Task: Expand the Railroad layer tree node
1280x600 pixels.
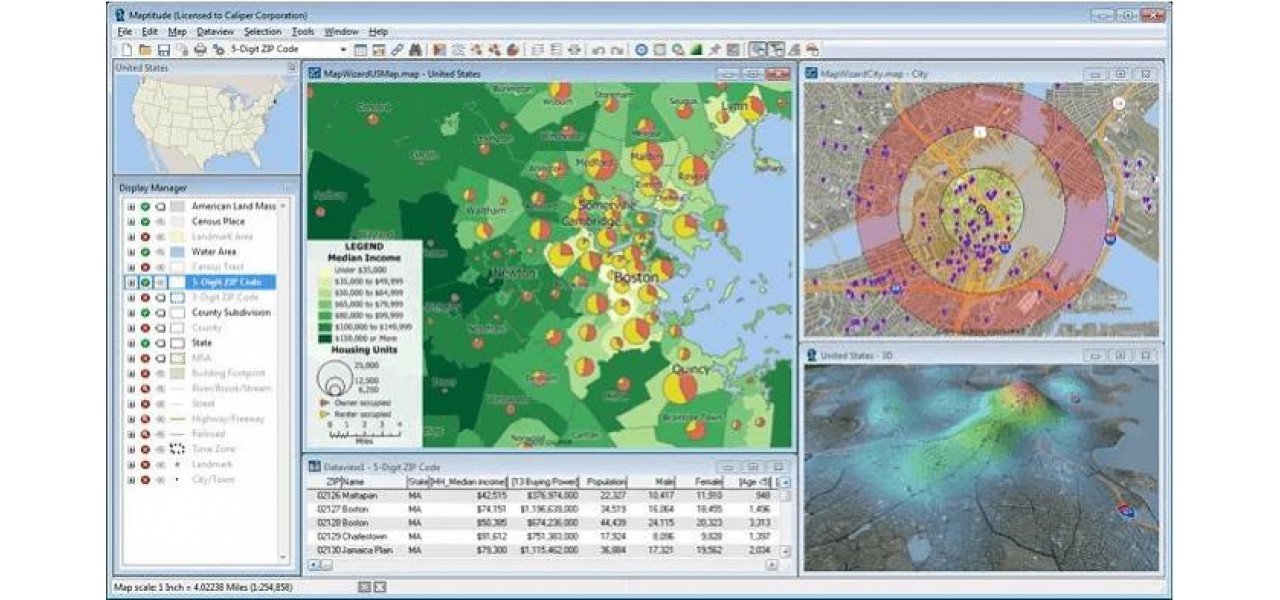Action: [x=131, y=434]
